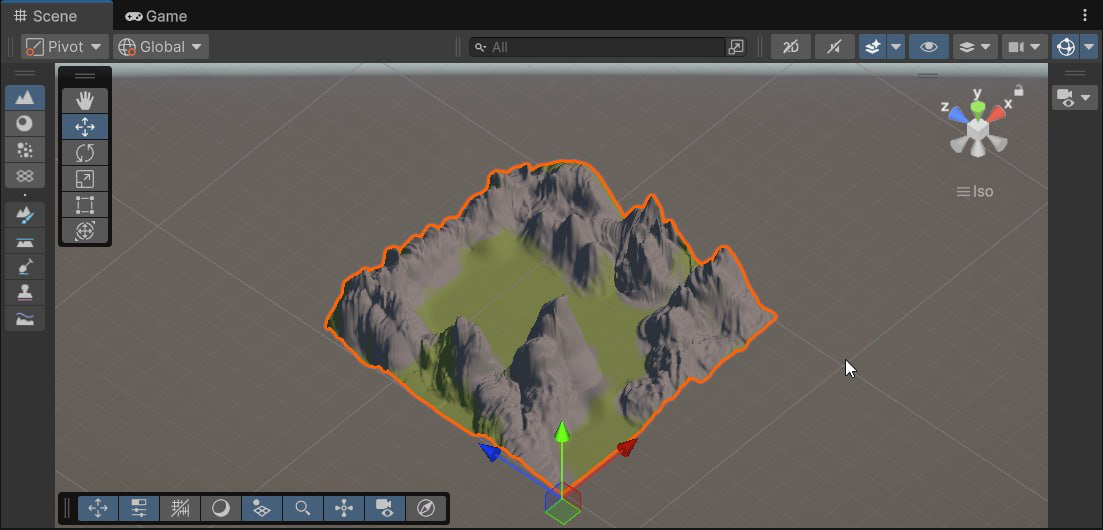The width and height of the screenshot is (1103, 530).
Task: Toggle scene gizmos globe button
Action: (1066, 47)
